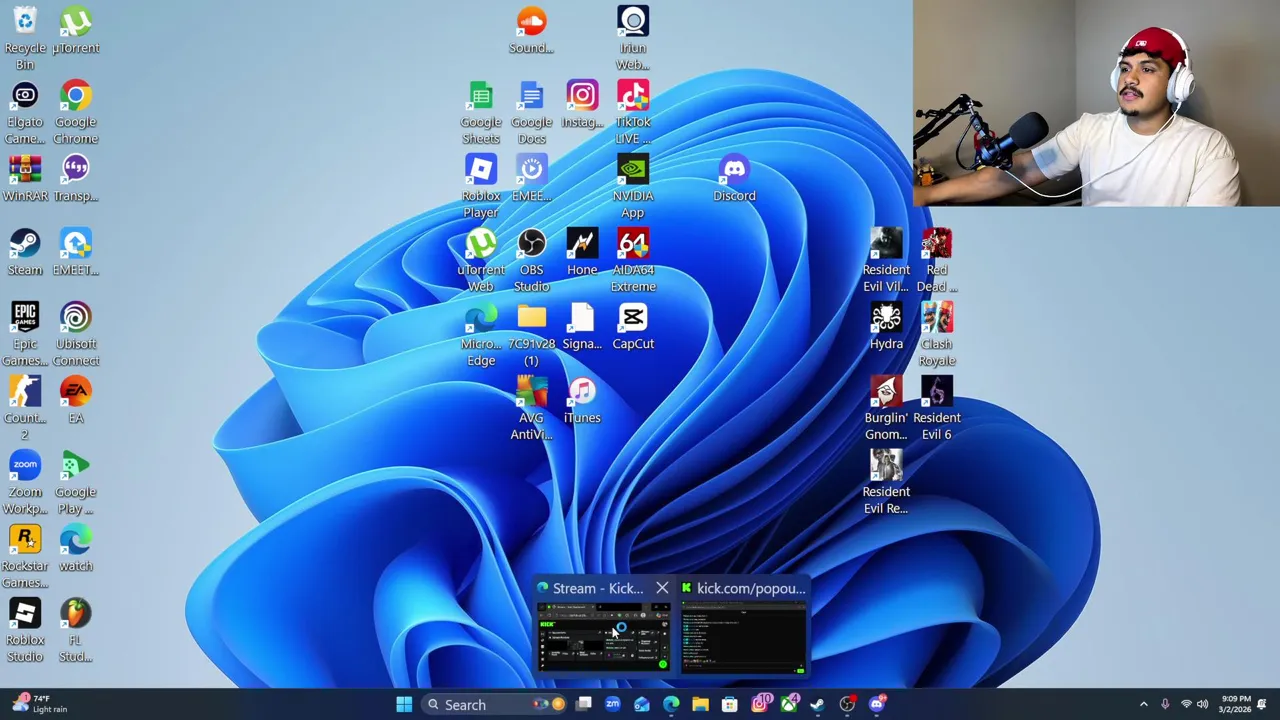Expand the hidden system tray icons chevron
The height and width of the screenshot is (720, 1280).
(1144, 704)
